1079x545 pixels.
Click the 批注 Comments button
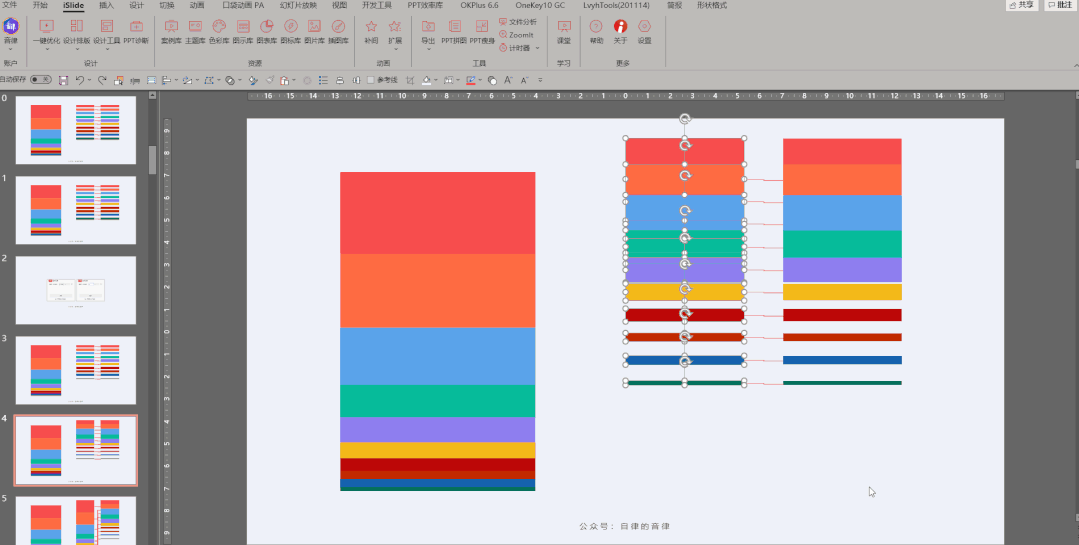click(x=1060, y=5)
